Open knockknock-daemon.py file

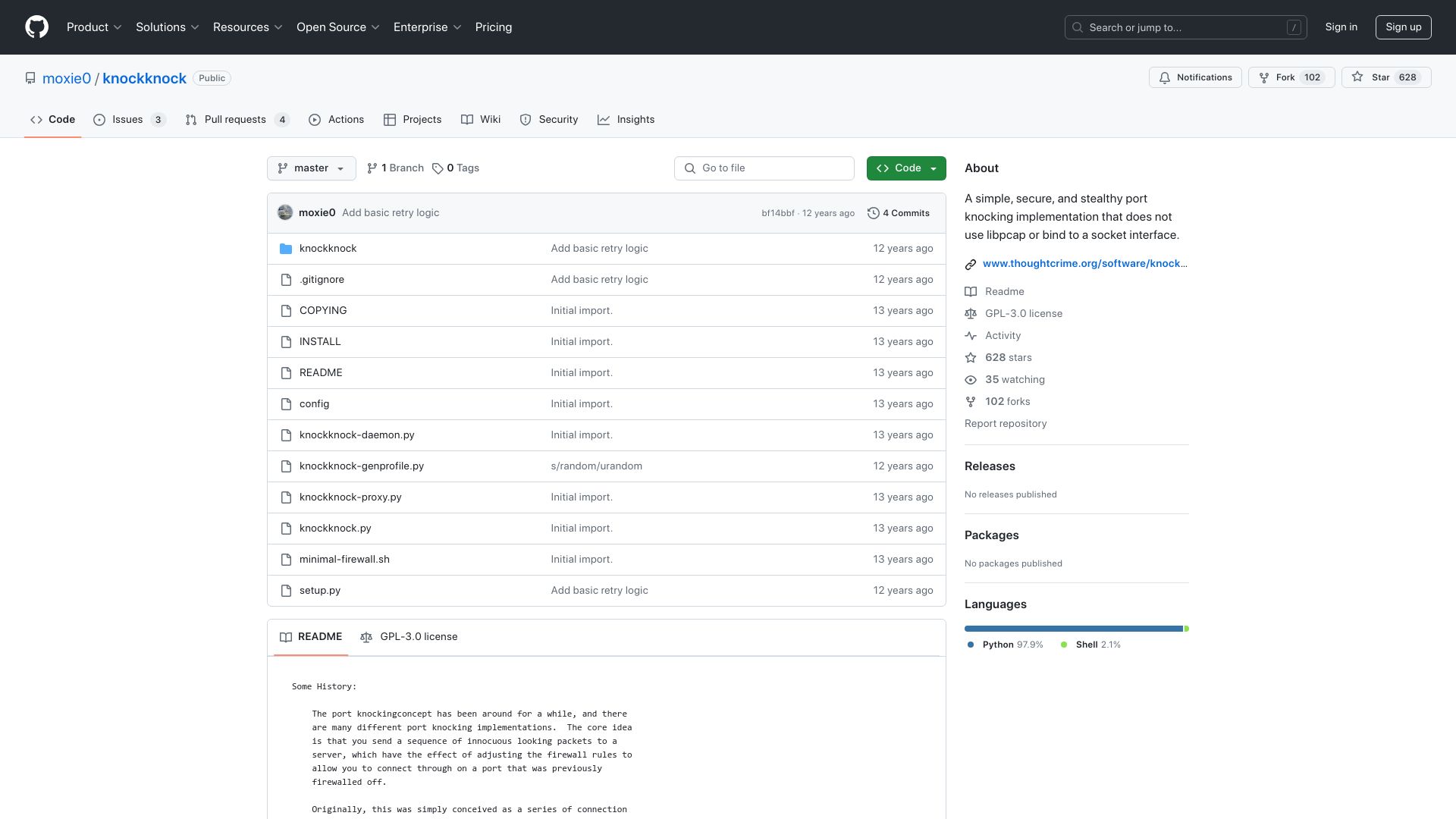point(357,435)
